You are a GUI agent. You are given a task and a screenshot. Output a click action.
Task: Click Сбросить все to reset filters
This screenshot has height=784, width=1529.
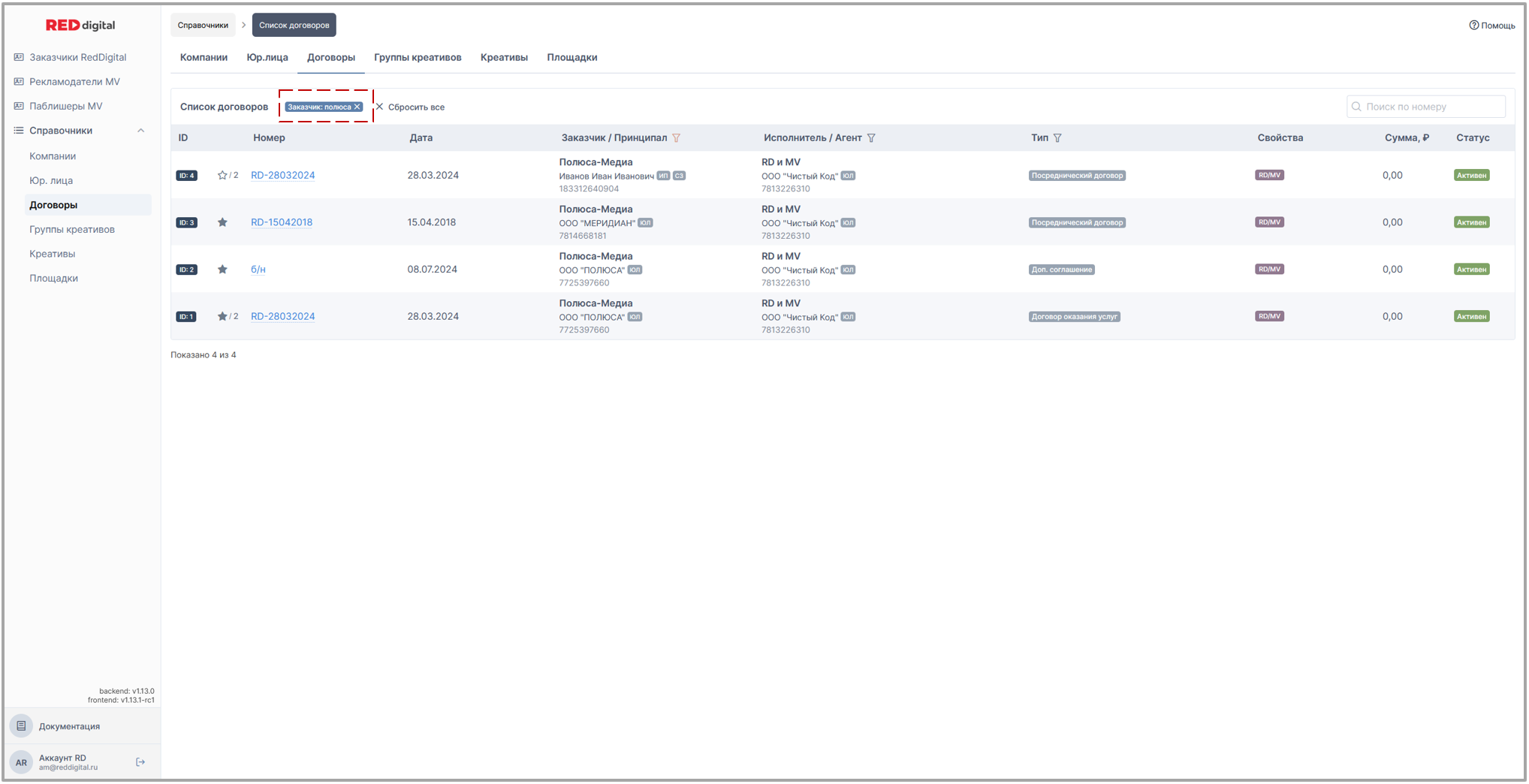[411, 107]
